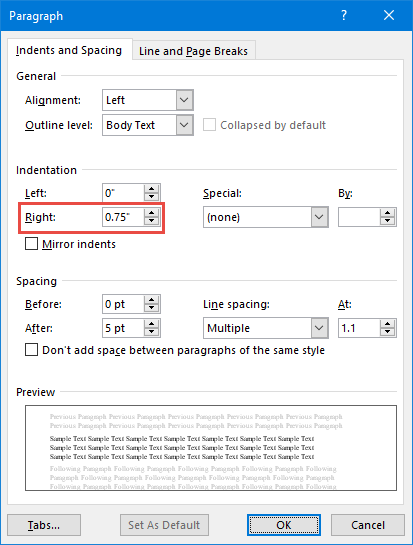This screenshot has width=413, height=545.
Task: Decrease the By value with down arrow
Action: pyautogui.click(x=388, y=221)
